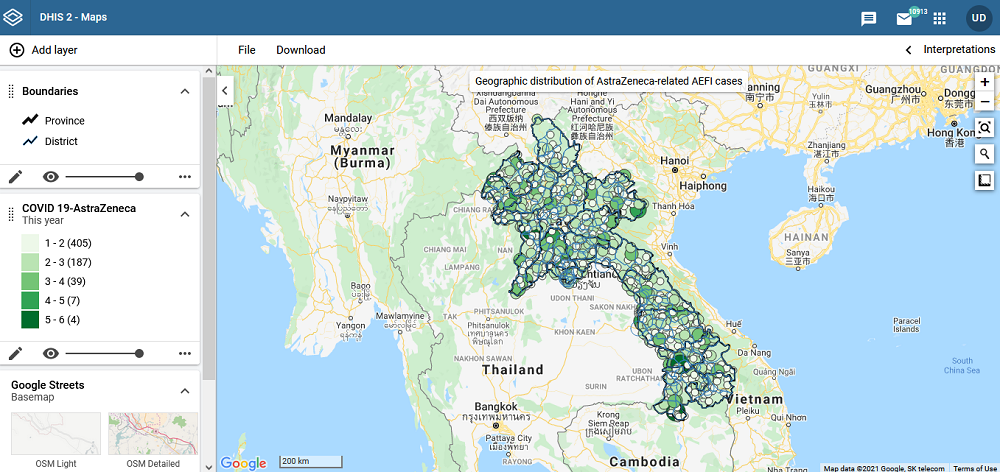This screenshot has height=472, width=1000.
Task: Open more options for Boundaries layer
Action: click(x=185, y=177)
